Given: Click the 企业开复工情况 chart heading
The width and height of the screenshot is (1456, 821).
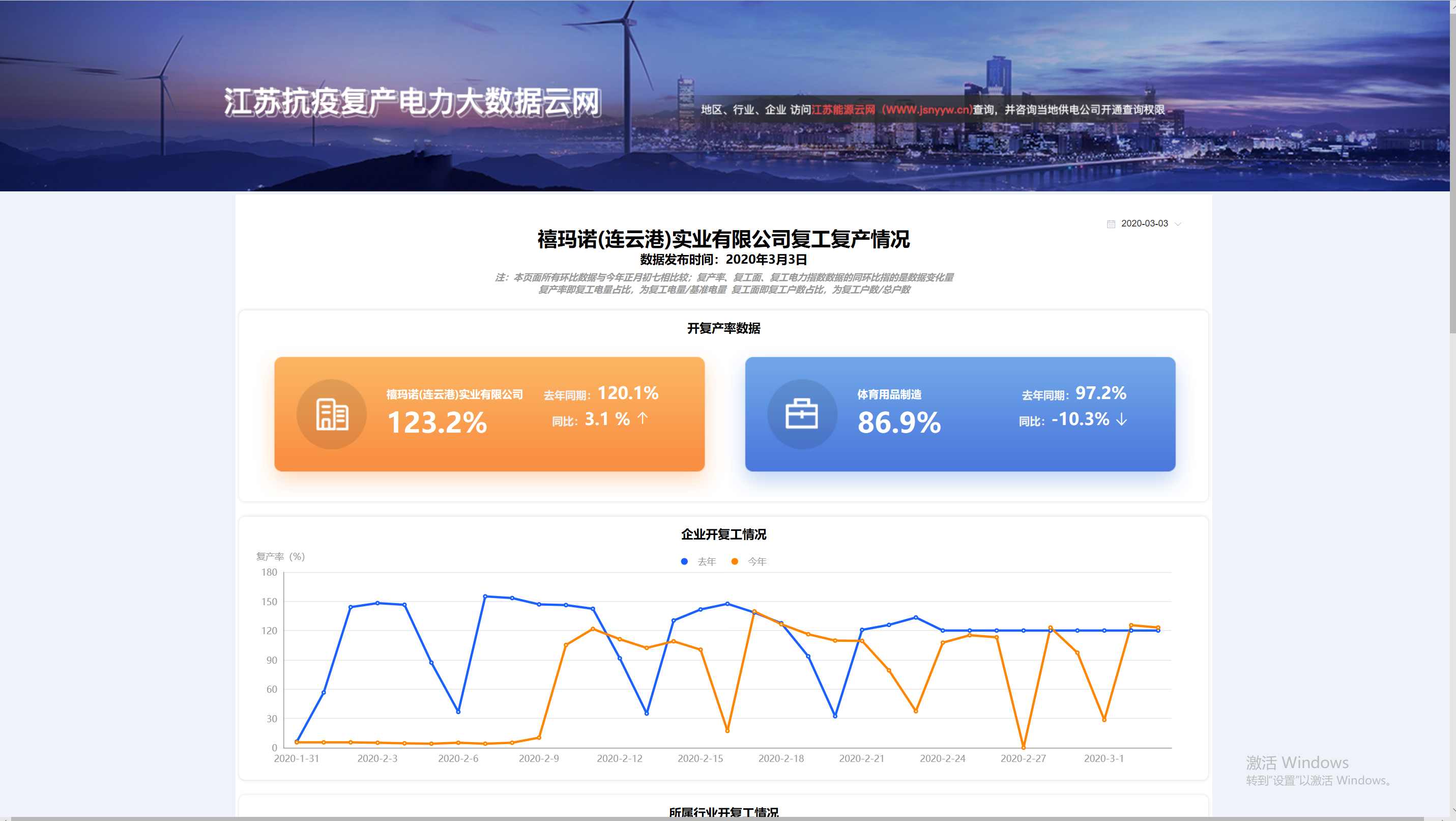Looking at the screenshot, I should 723,534.
